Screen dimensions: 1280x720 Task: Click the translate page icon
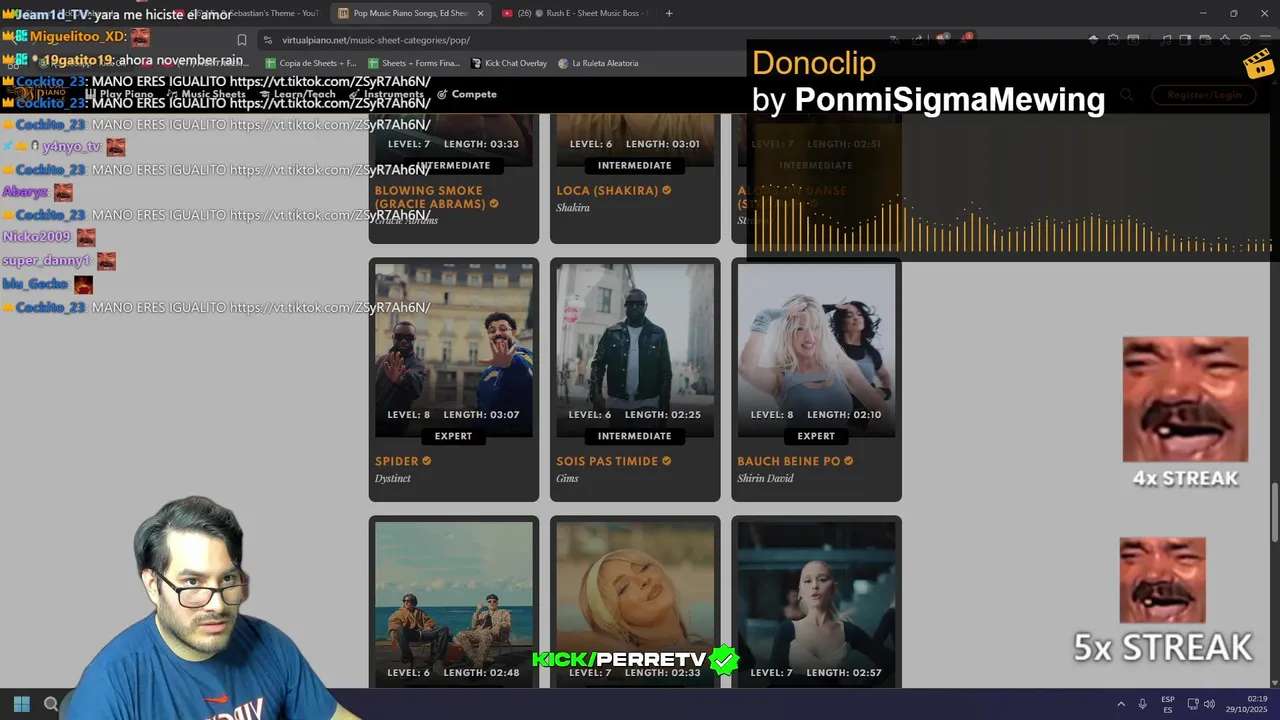pyautogui.click(x=894, y=40)
